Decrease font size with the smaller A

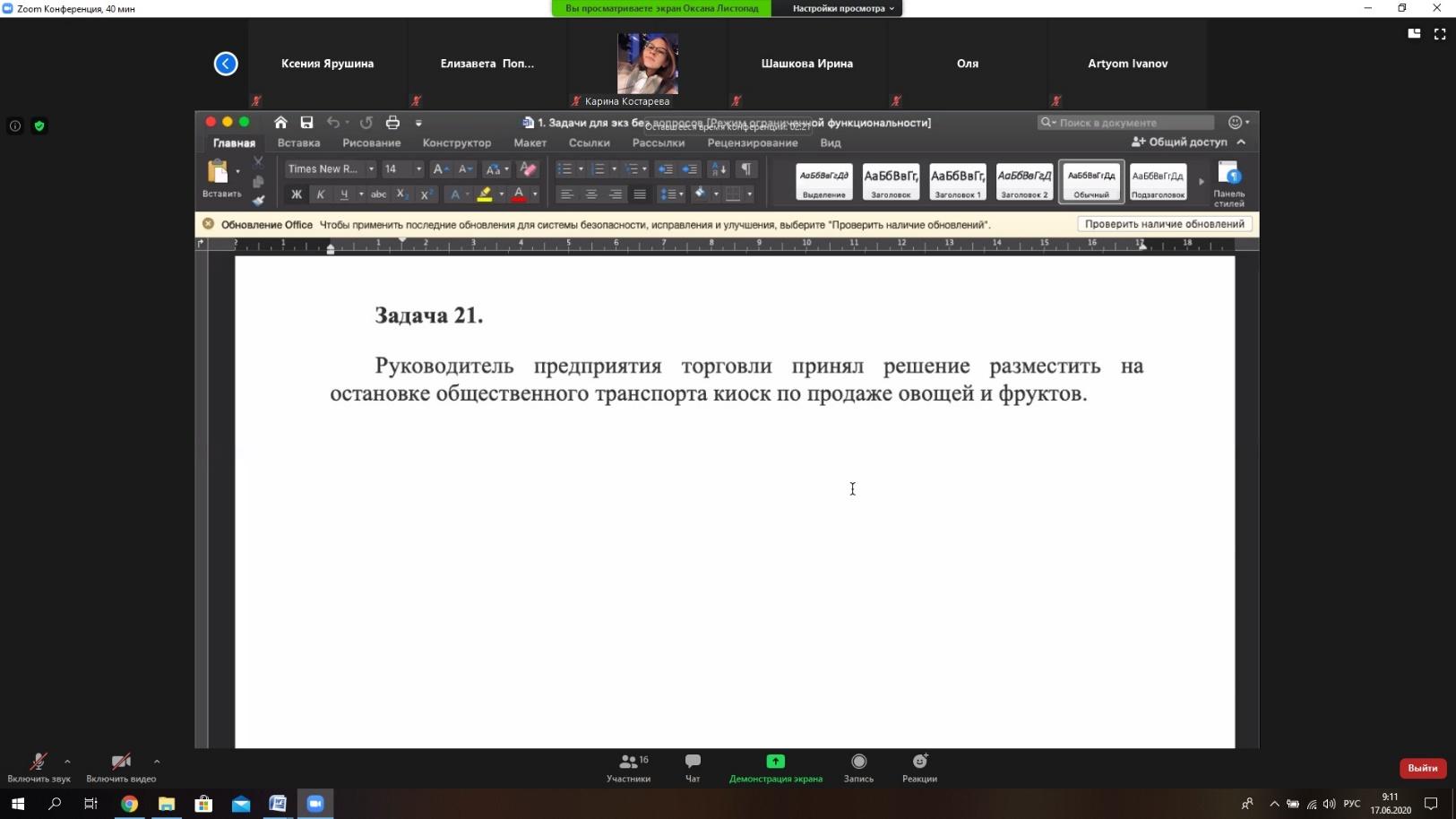[464, 169]
